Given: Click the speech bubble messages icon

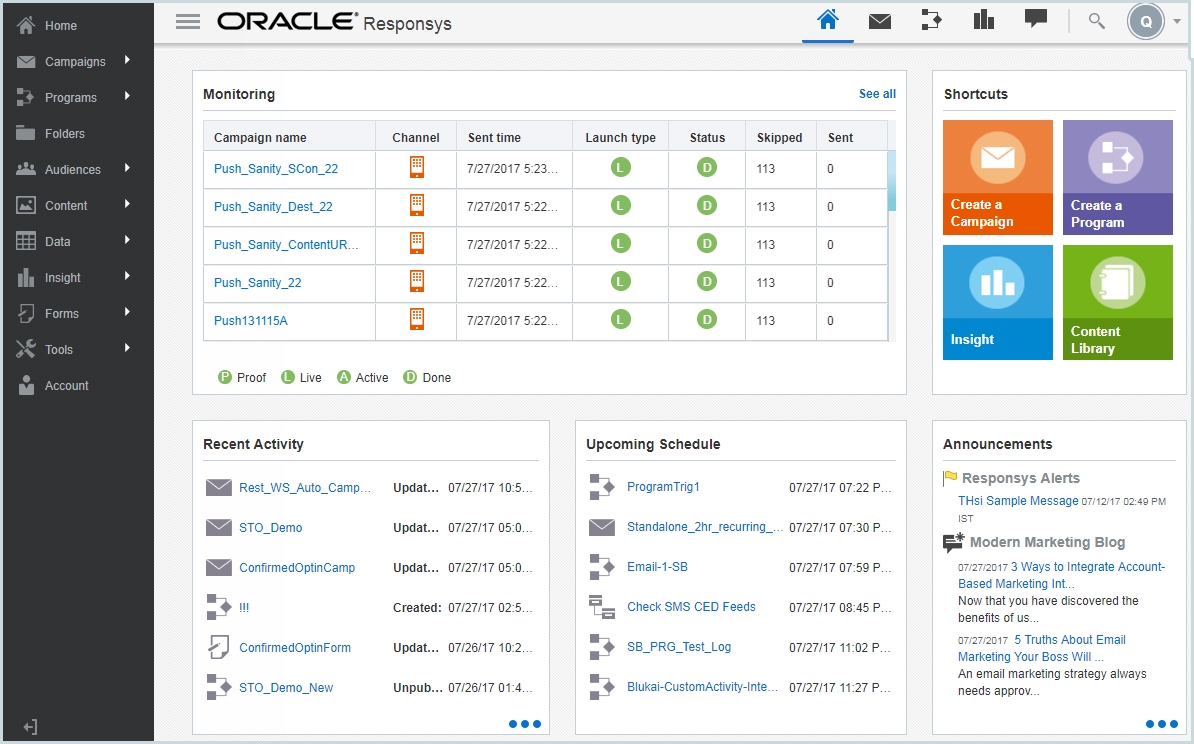Looking at the screenshot, I should pos(1036,20).
